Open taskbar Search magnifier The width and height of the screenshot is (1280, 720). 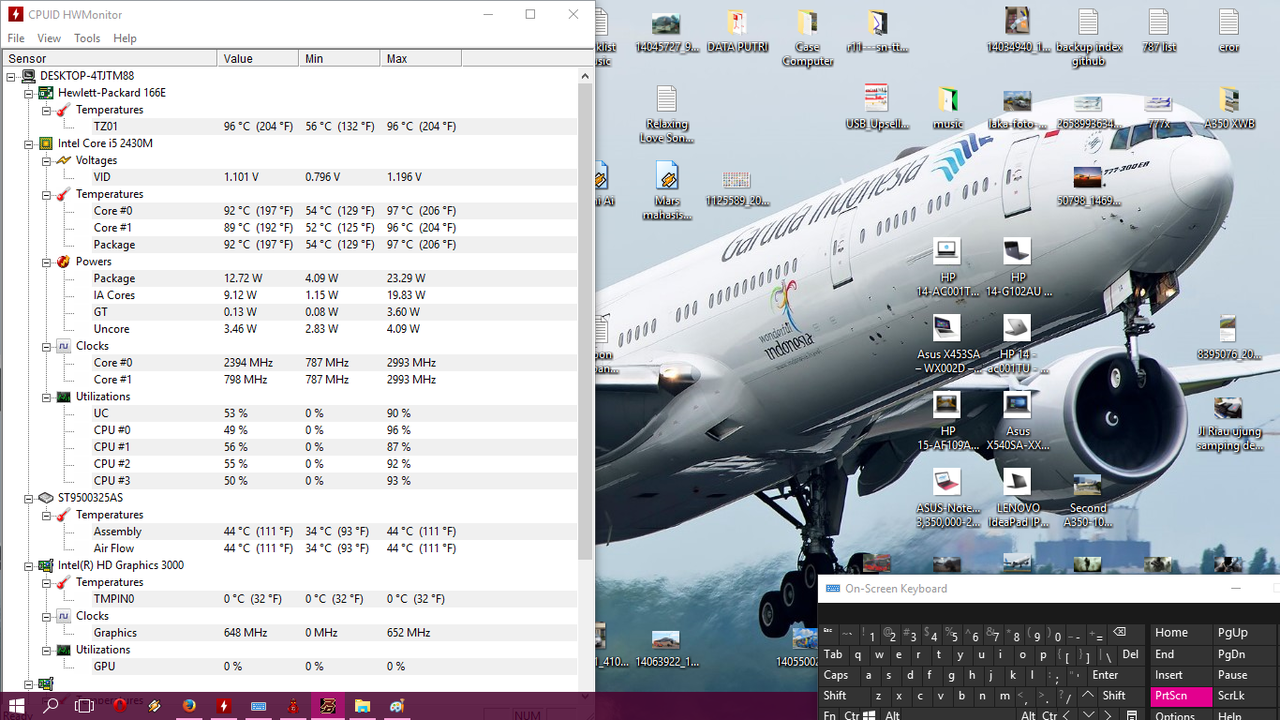point(50,706)
